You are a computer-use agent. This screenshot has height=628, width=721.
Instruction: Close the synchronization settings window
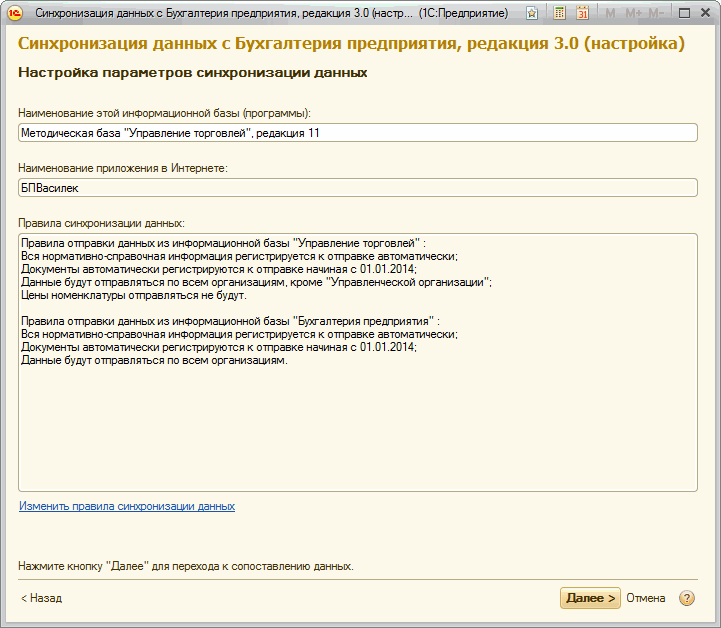[705, 13]
